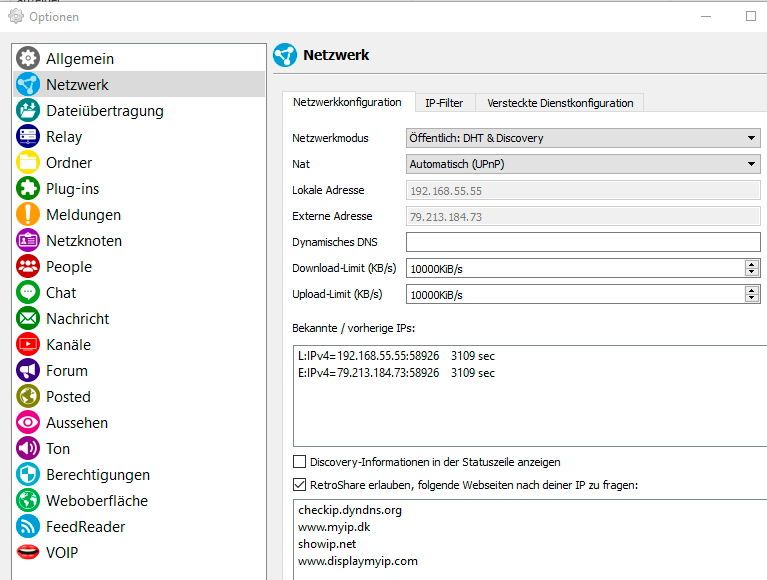Image resolution: width=767 pixels, height=580 pixels.
Task: Click the Dynamisches DNS input field
Action: 583,242
